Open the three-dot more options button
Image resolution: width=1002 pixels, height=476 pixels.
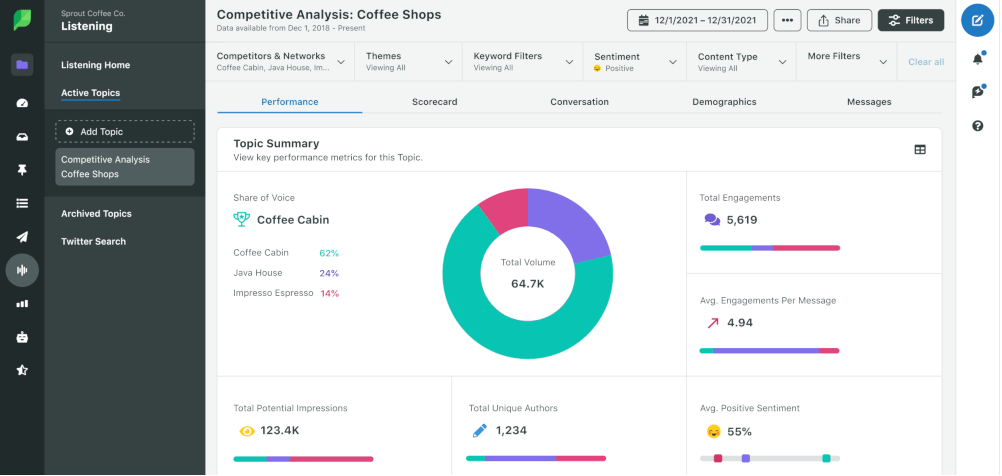tap(787, 20)
